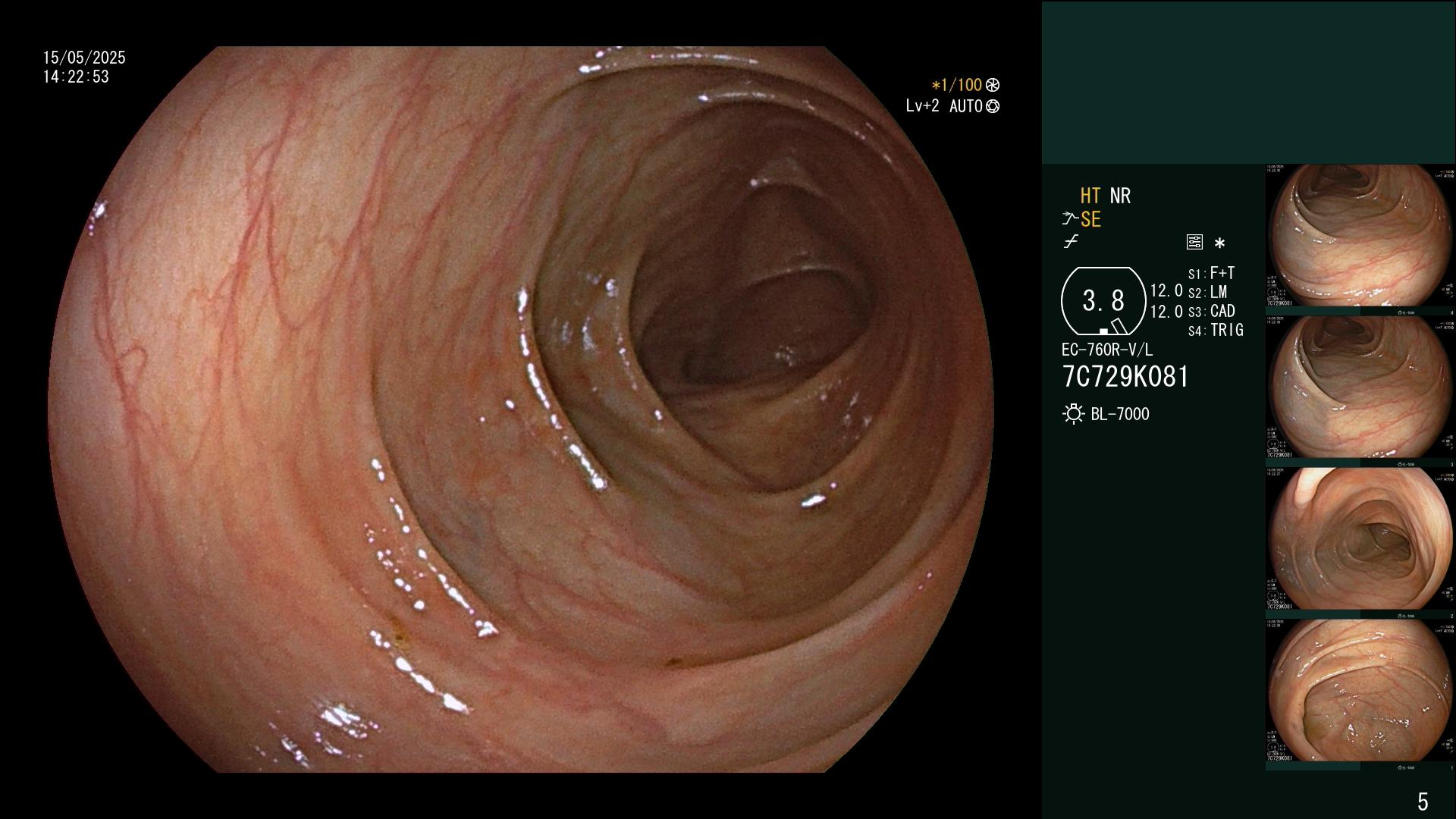The image size is (1456, 819).
Task: Click the shutter speed icon after 1/100
Action: [x=992, y=85]
